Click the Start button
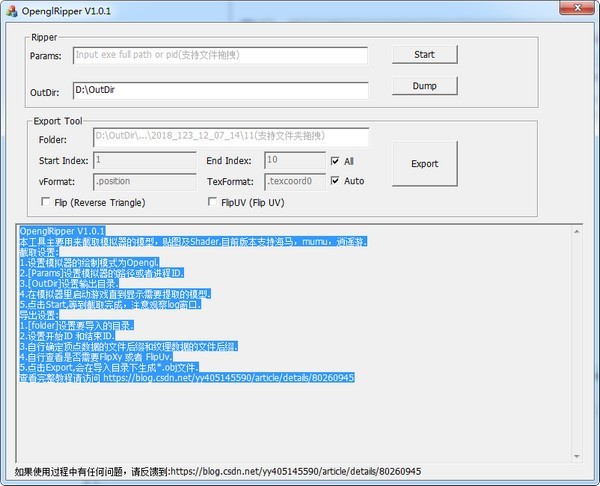The height and width of the screenshot is (486, 600). click(x=425, y=54)
